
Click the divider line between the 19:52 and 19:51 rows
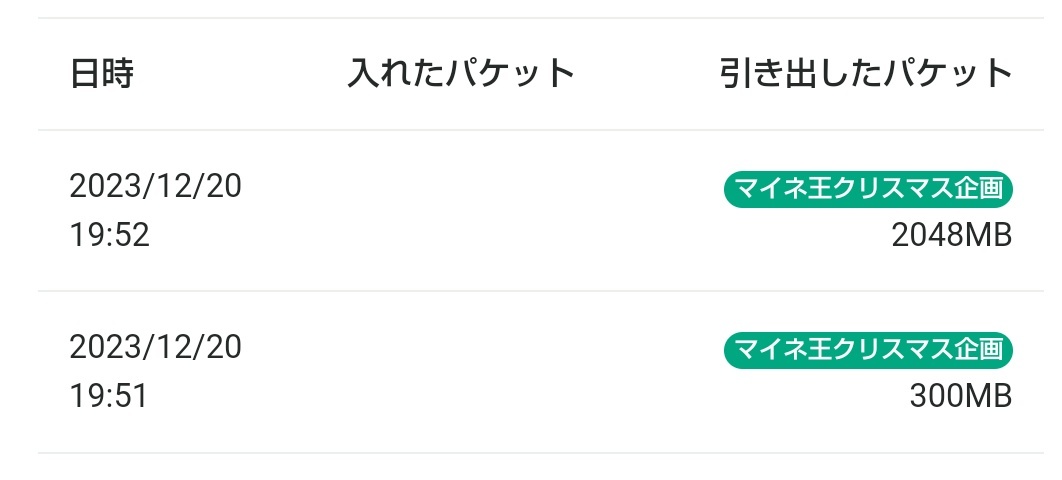540,291
